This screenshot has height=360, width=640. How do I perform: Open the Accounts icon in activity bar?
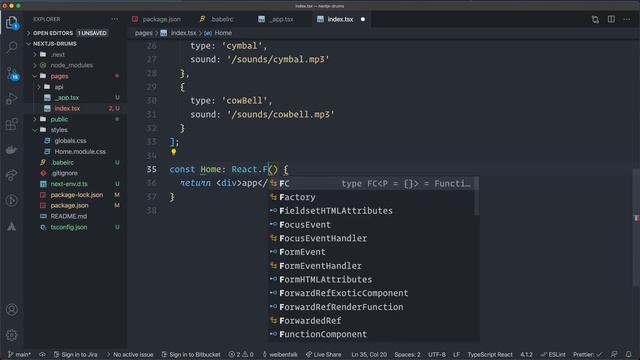click(12, 310)
